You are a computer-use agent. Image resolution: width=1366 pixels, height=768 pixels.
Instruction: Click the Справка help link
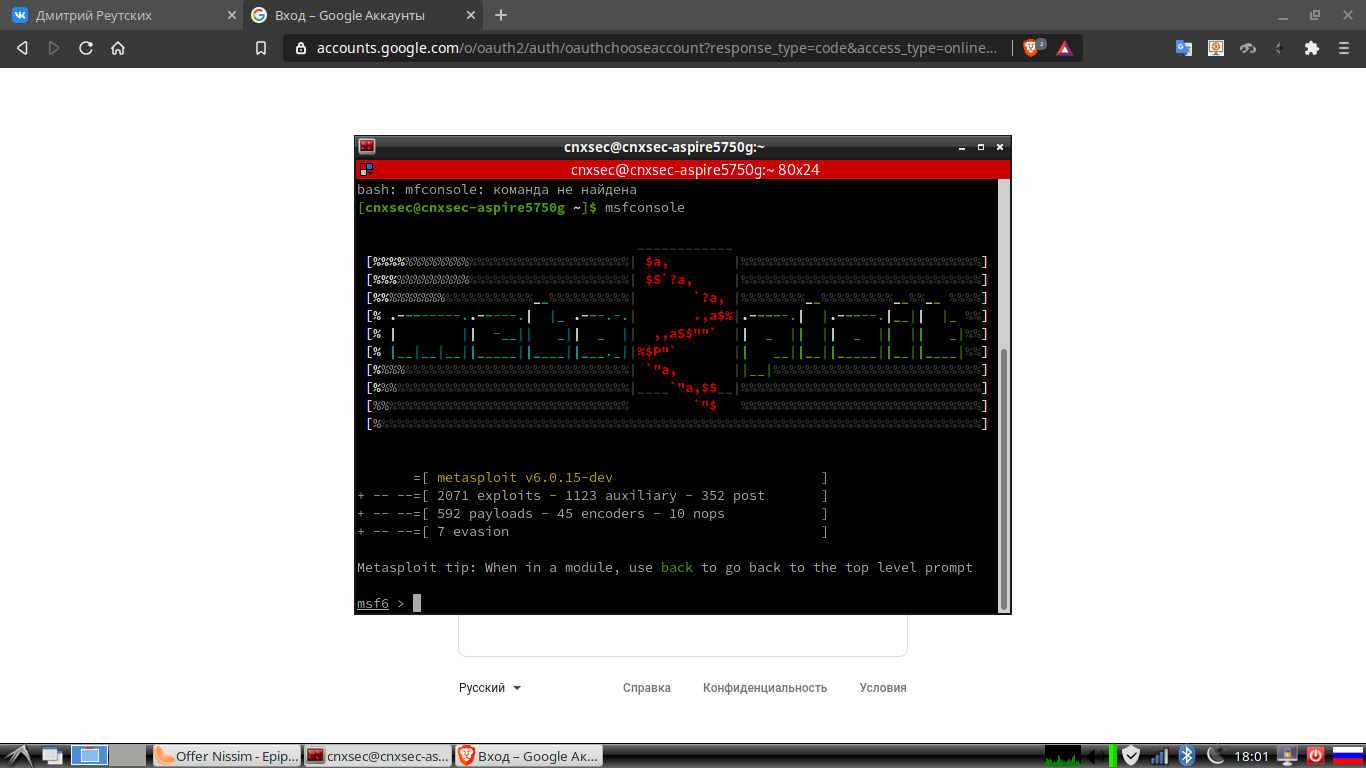[647, 688]
